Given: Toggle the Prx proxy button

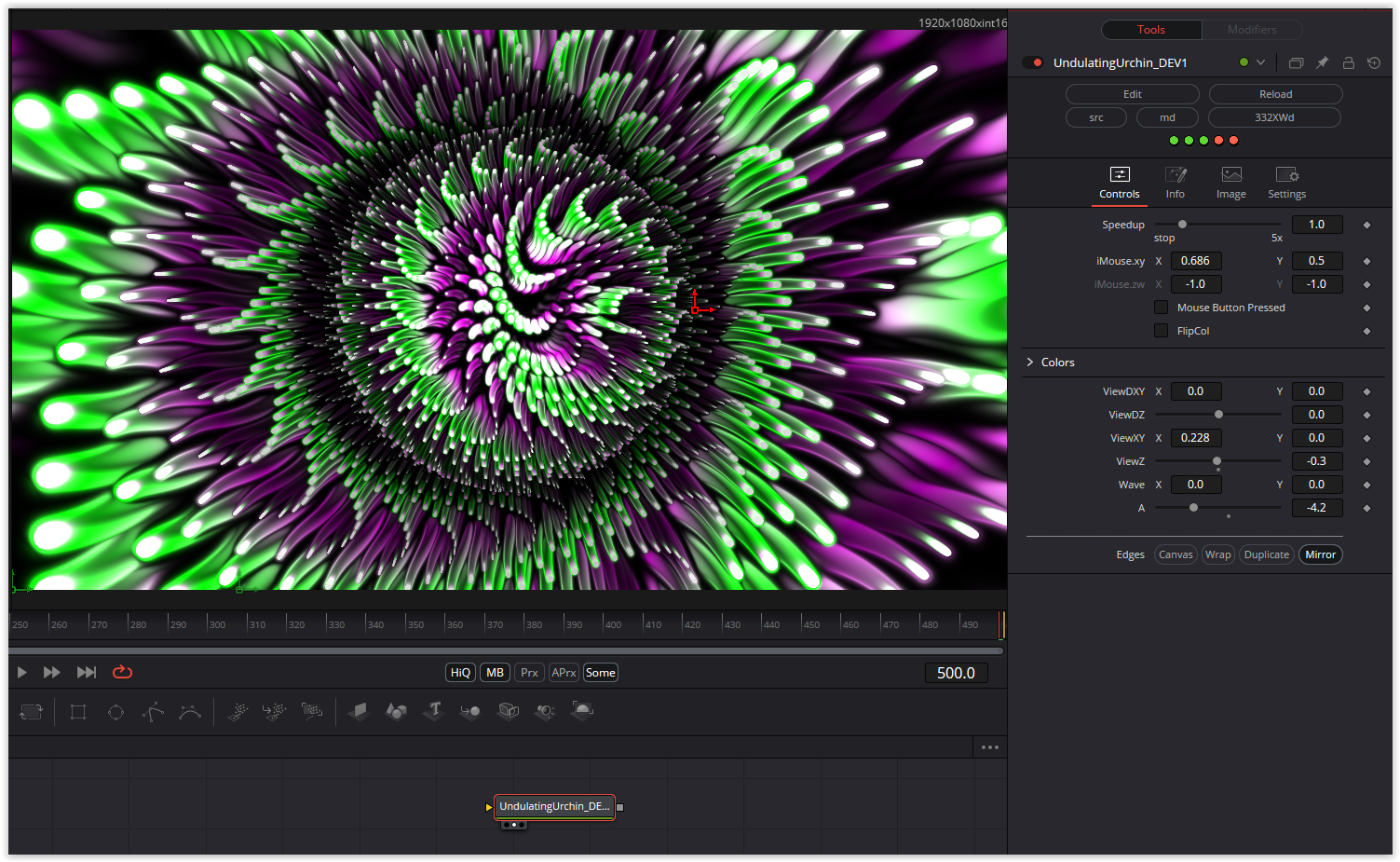Looking at the screenshot, I should pos(529,673).
